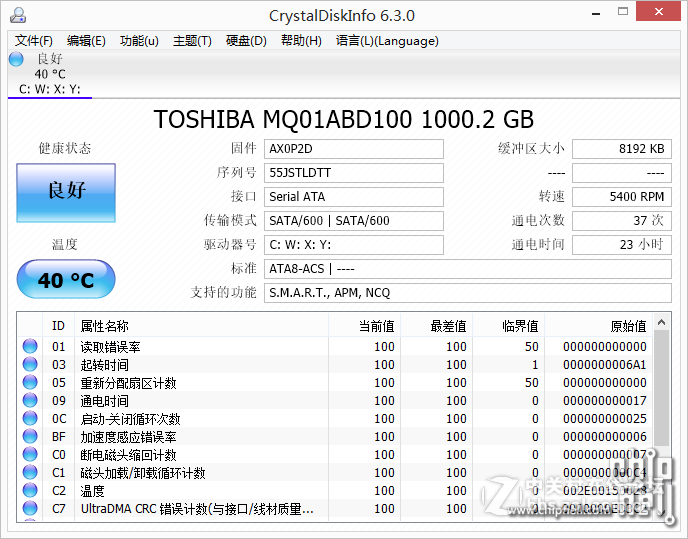Click status orb for row C7 UltraDMA CRC

point(30,508)
